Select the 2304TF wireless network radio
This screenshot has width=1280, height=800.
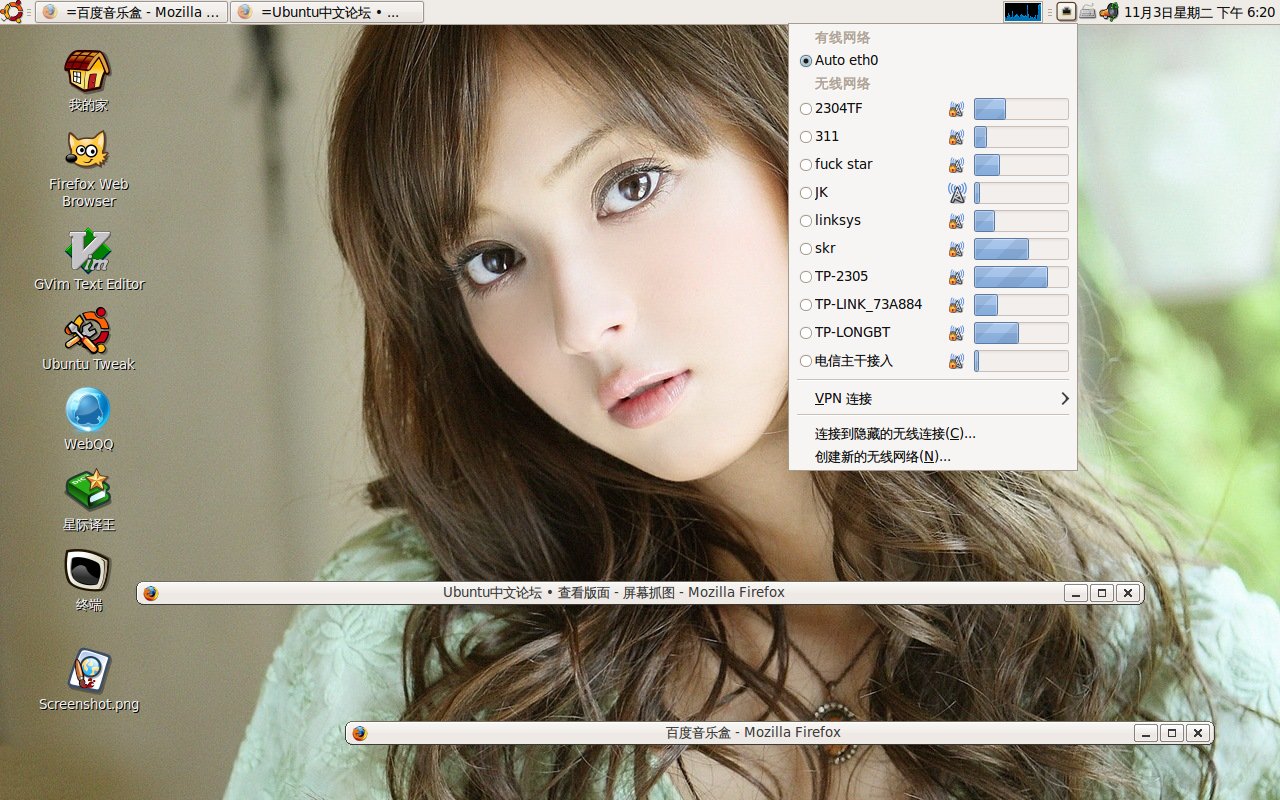(806, 109)
